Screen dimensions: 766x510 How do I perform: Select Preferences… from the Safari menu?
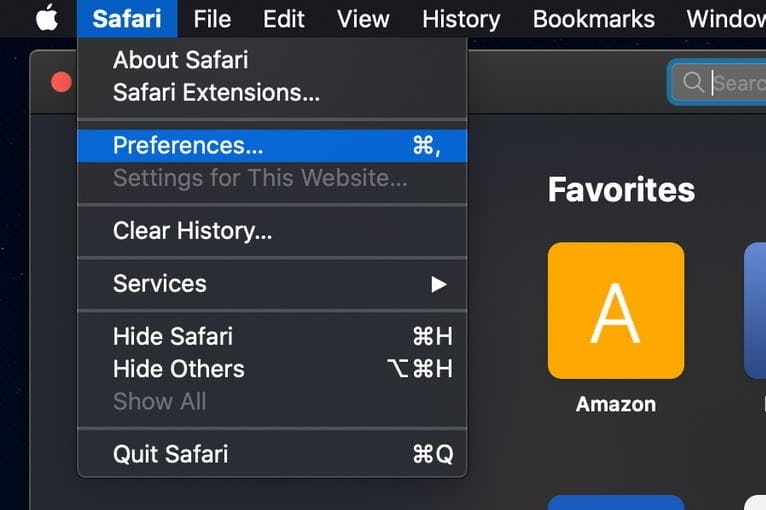coord(272,146)
